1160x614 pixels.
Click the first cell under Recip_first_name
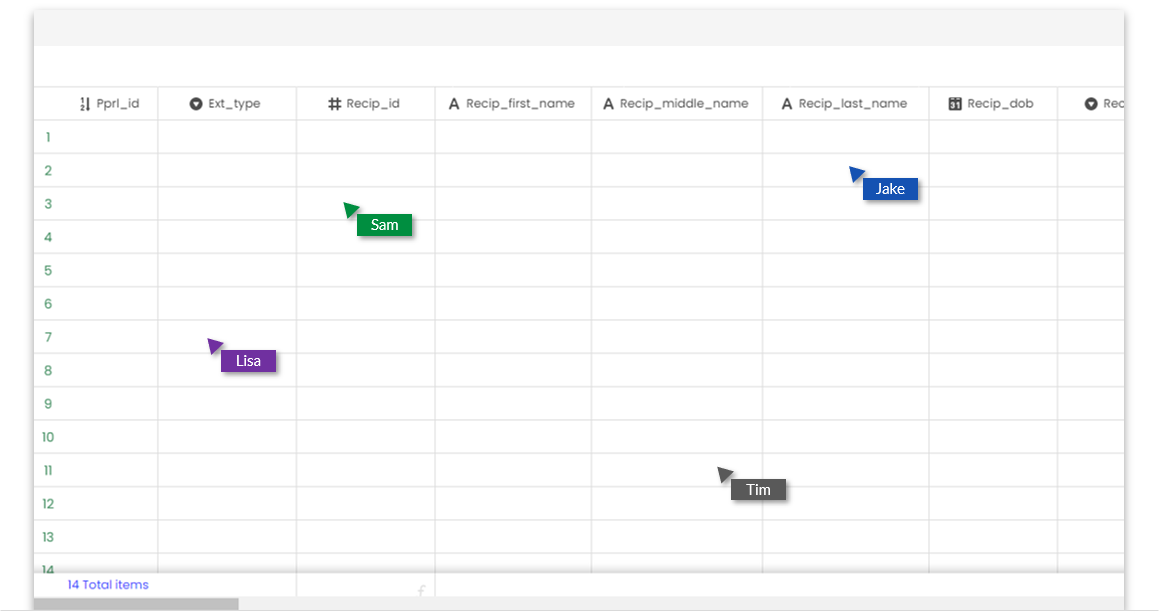[512, 136]
